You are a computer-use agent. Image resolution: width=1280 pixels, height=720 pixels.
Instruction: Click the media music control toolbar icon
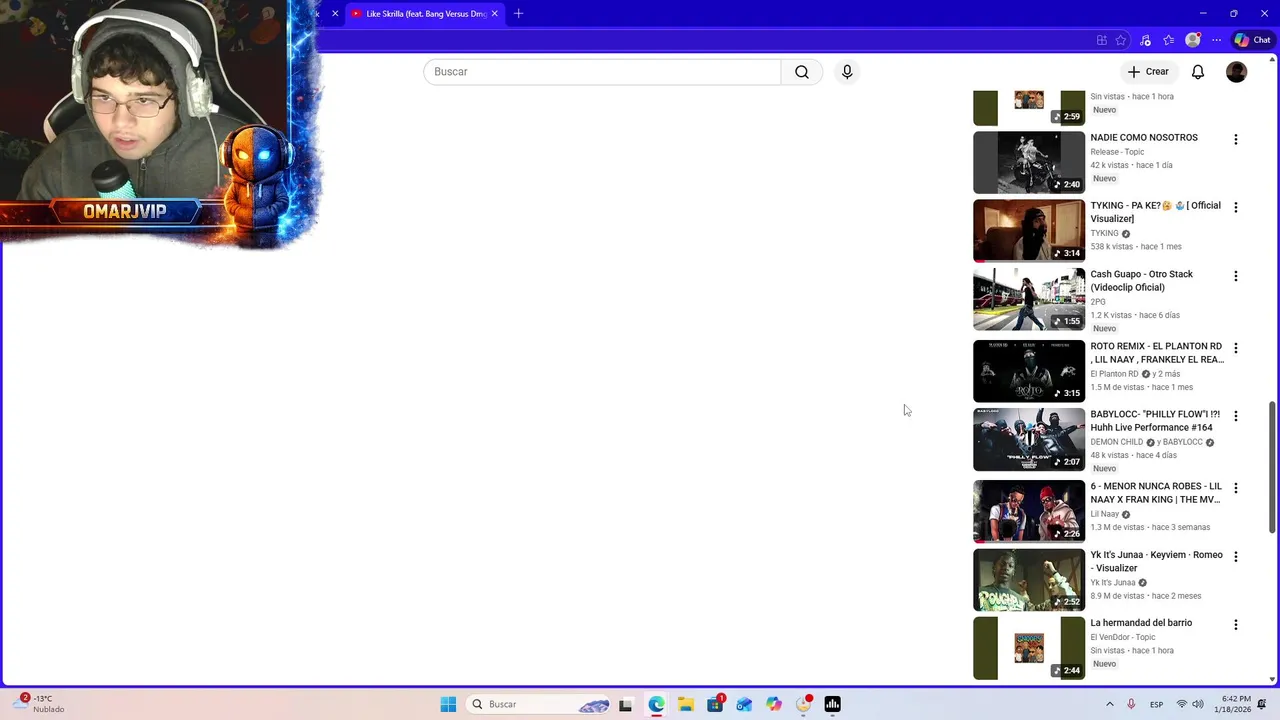pyautogui.click(x=1145, y=40)
